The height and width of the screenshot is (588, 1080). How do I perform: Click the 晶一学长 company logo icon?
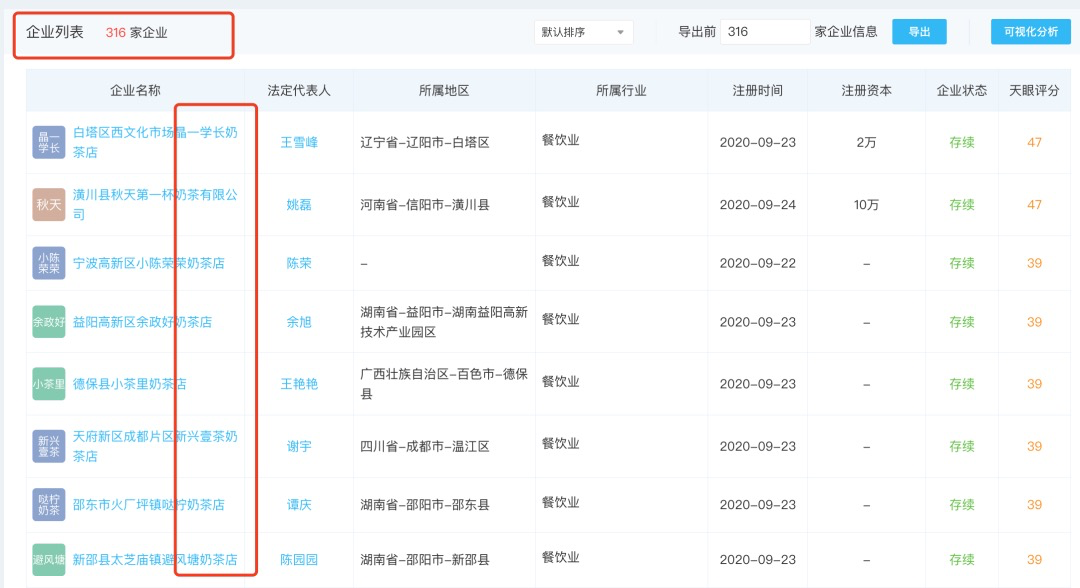tap(49, 142)
